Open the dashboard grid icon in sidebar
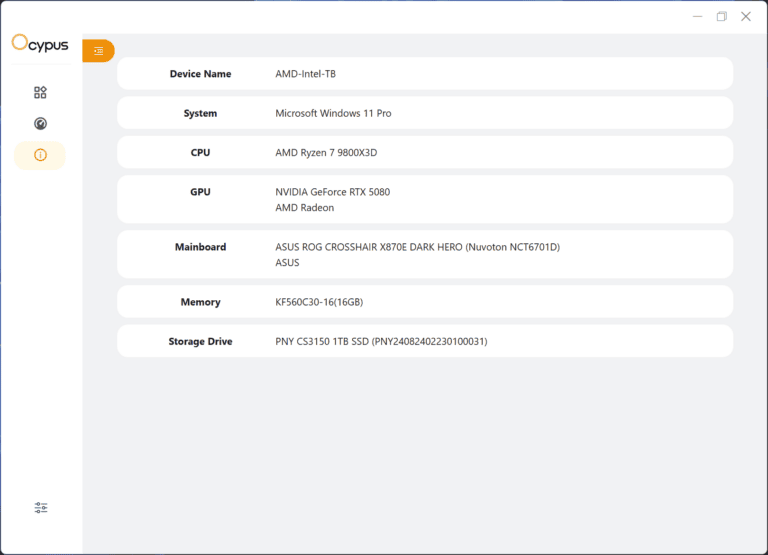The height and width of the screenshot is (555, 768). pos(40,93)
